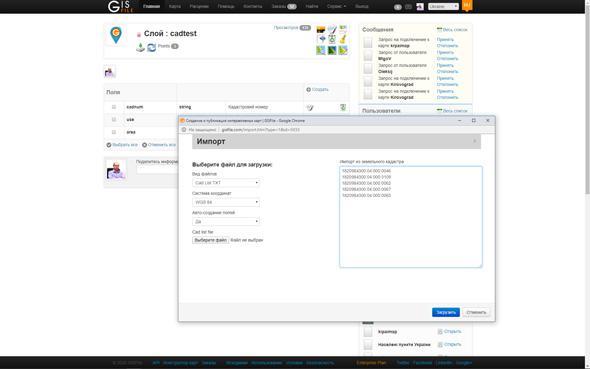Click the Выберите файл button
Image resolution: width=590 pixels, height=369 pixels.
(210, 240)
